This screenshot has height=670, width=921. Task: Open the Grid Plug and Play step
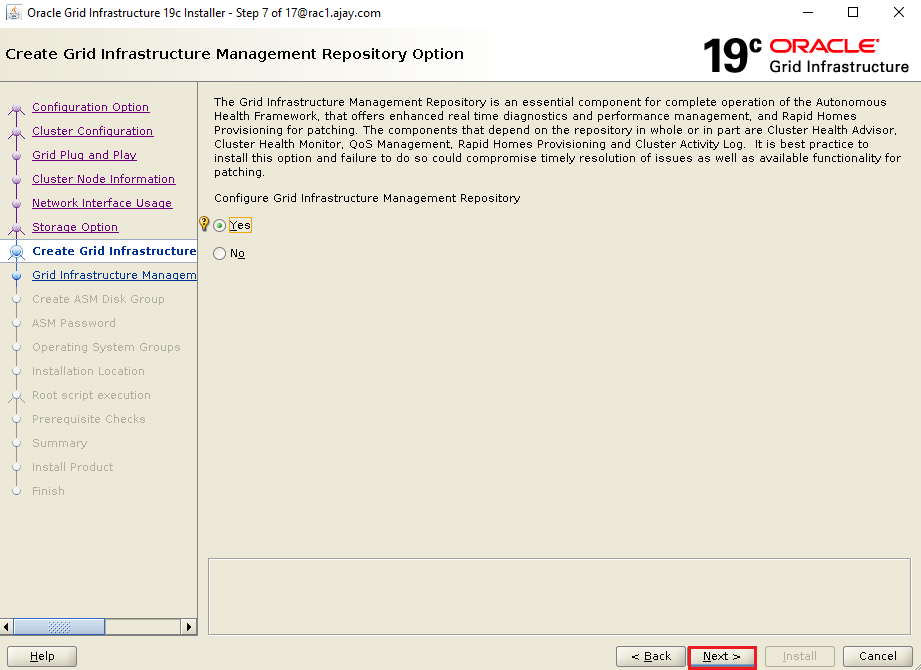coord(84,155)
